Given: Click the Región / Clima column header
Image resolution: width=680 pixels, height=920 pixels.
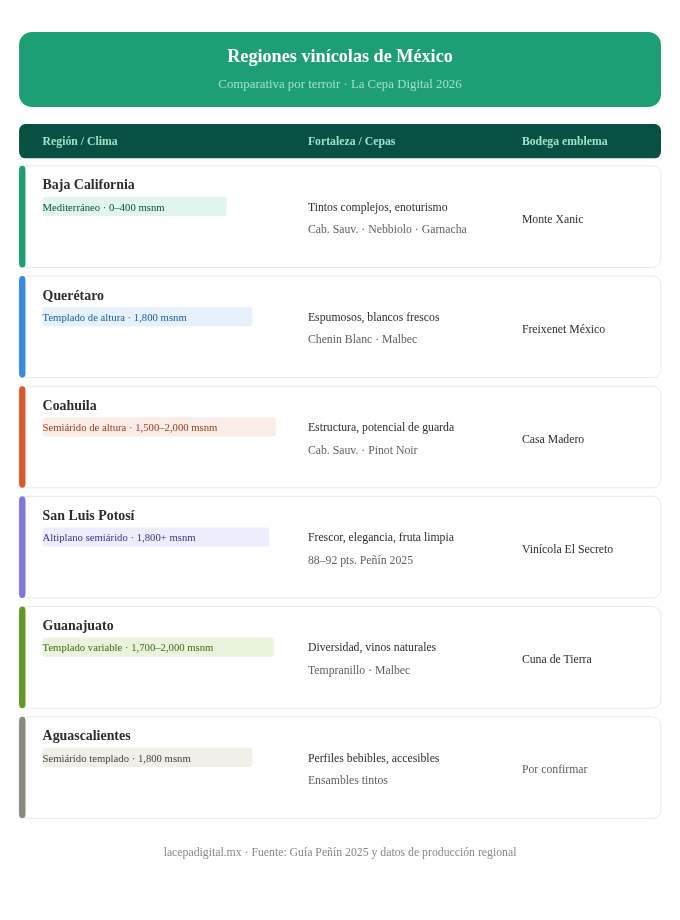Looking at the screenshot, I should pyautogui.click(x=80, y=141).
